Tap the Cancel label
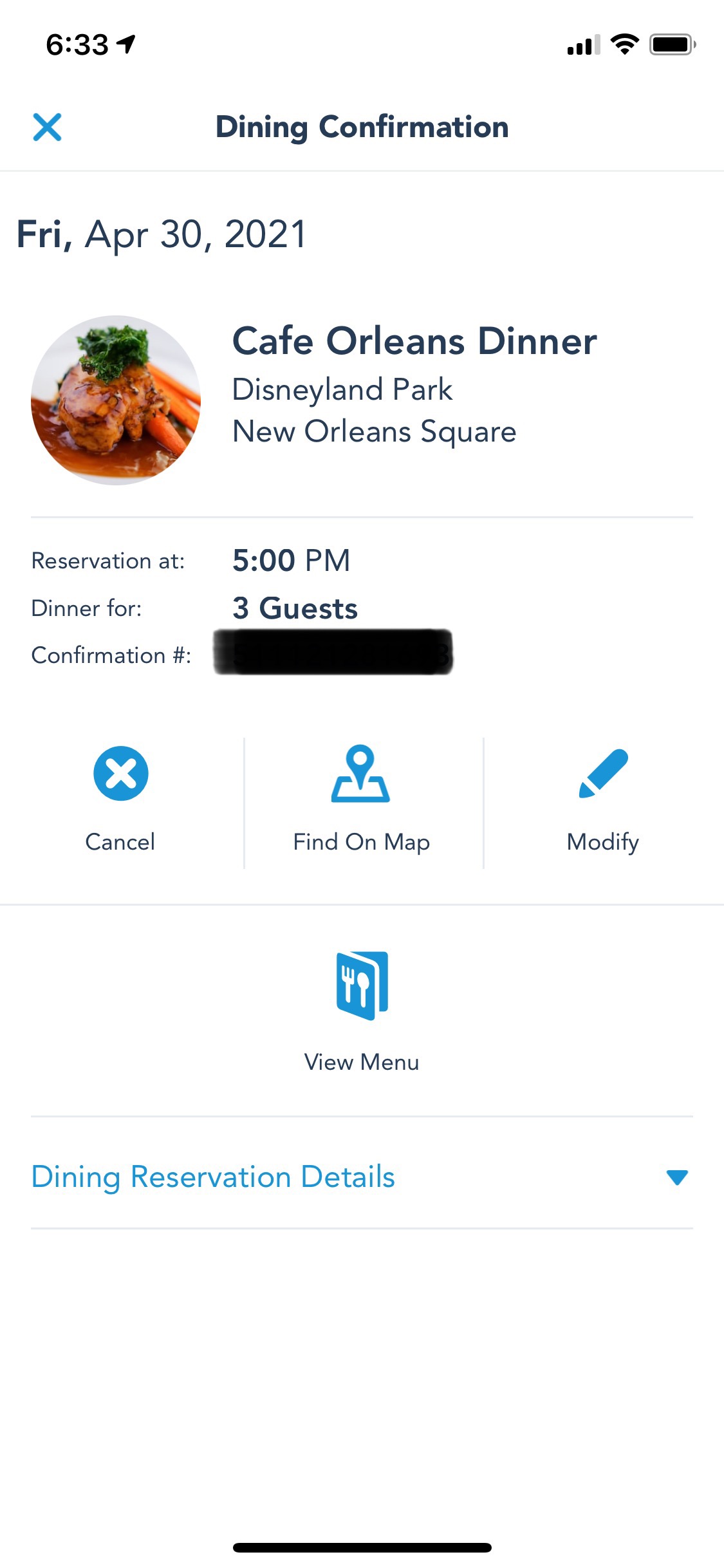Screen dimensions: 724x1568 pyautogui.click(x=120, y=842)
